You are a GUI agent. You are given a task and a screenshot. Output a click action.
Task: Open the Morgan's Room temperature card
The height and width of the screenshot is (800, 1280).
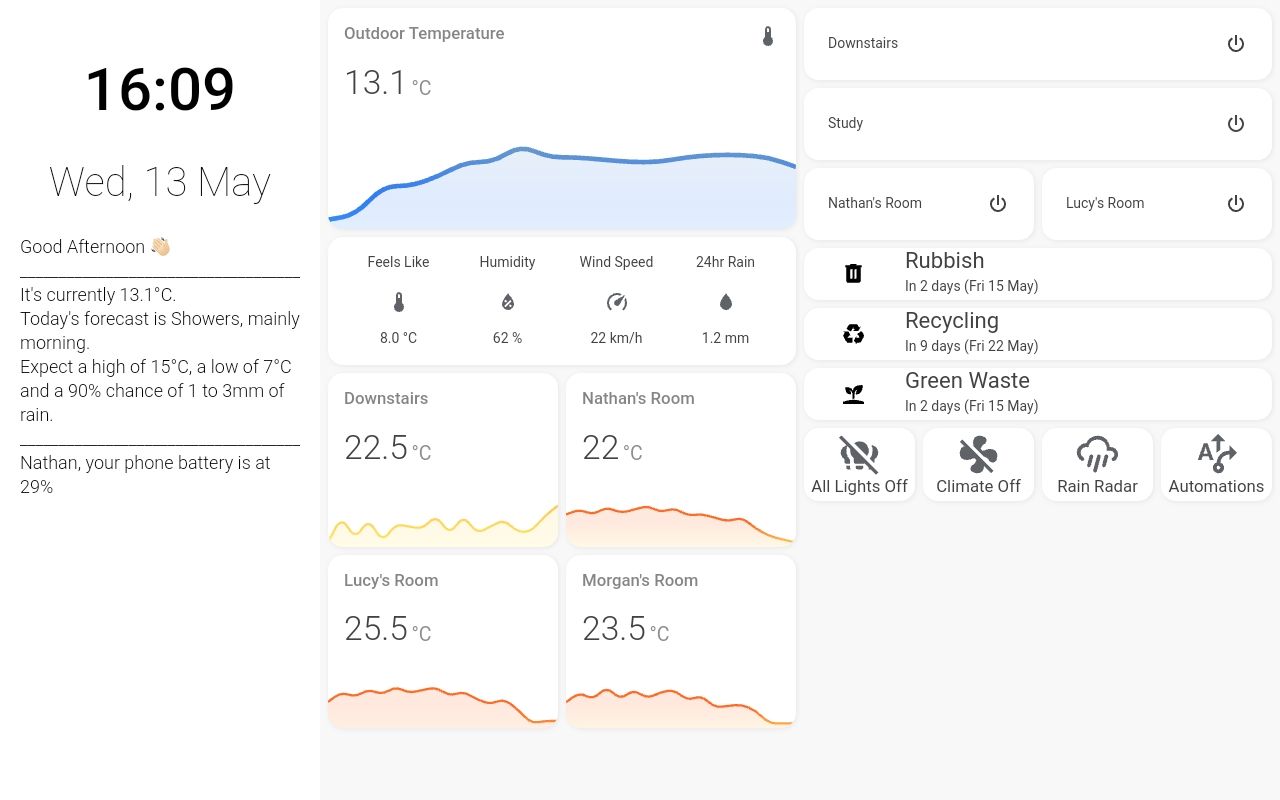680,640
